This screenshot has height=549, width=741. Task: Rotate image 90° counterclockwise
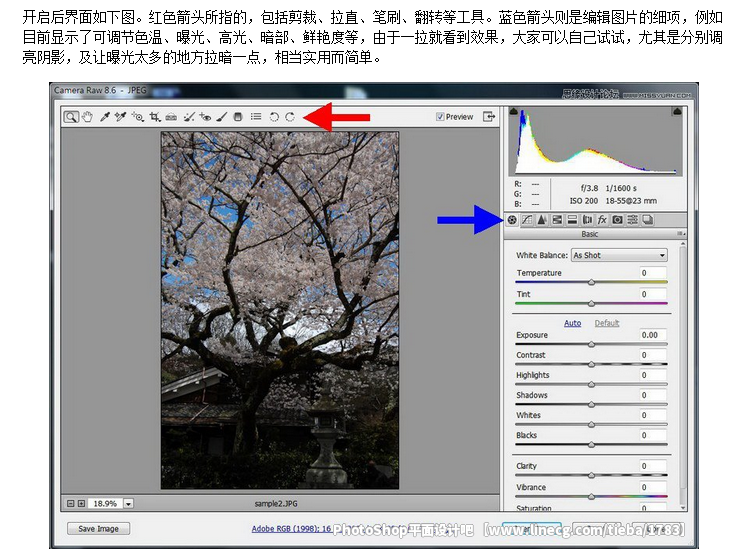point(274,117)
